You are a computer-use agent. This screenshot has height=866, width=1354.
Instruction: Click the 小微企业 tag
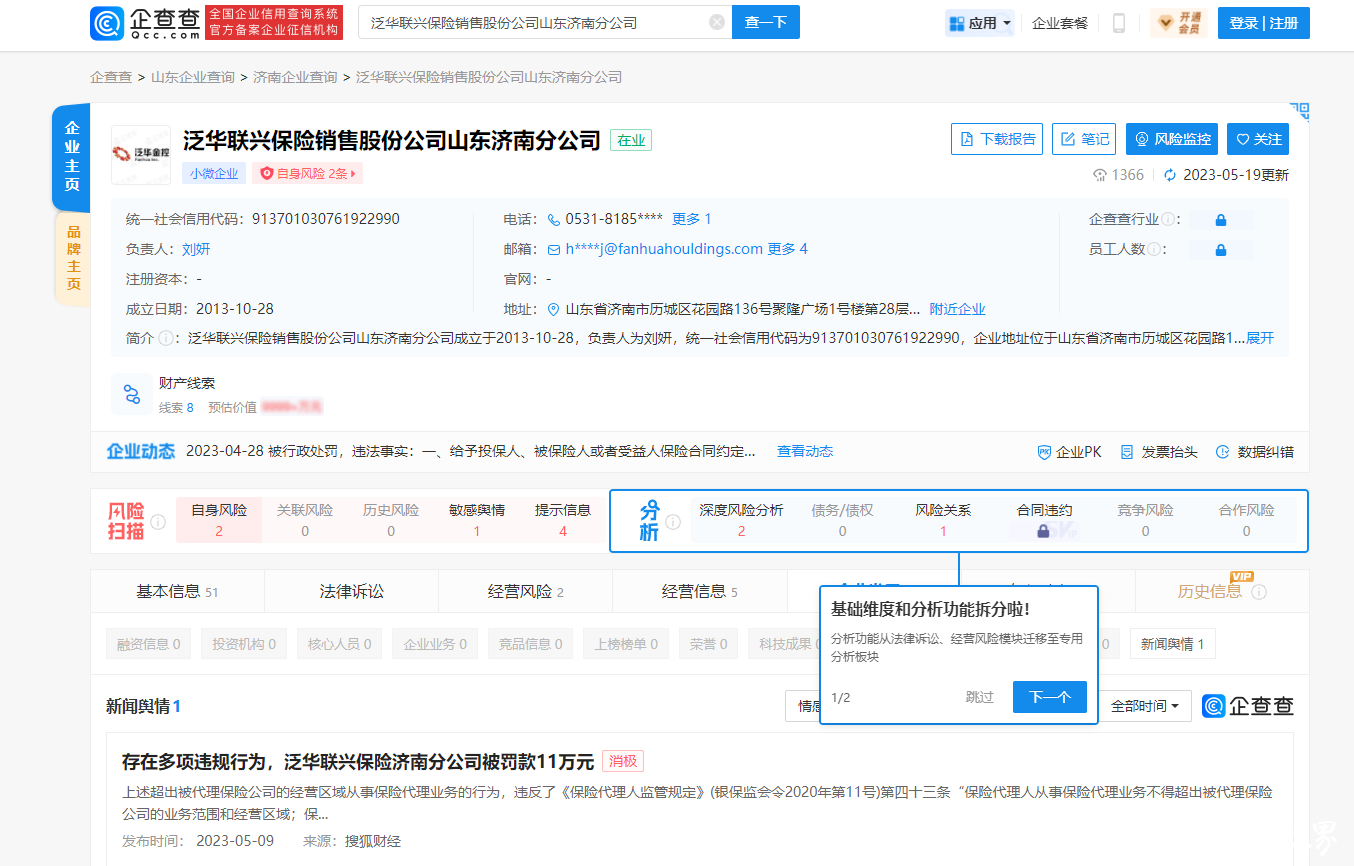tap(214, 173)
